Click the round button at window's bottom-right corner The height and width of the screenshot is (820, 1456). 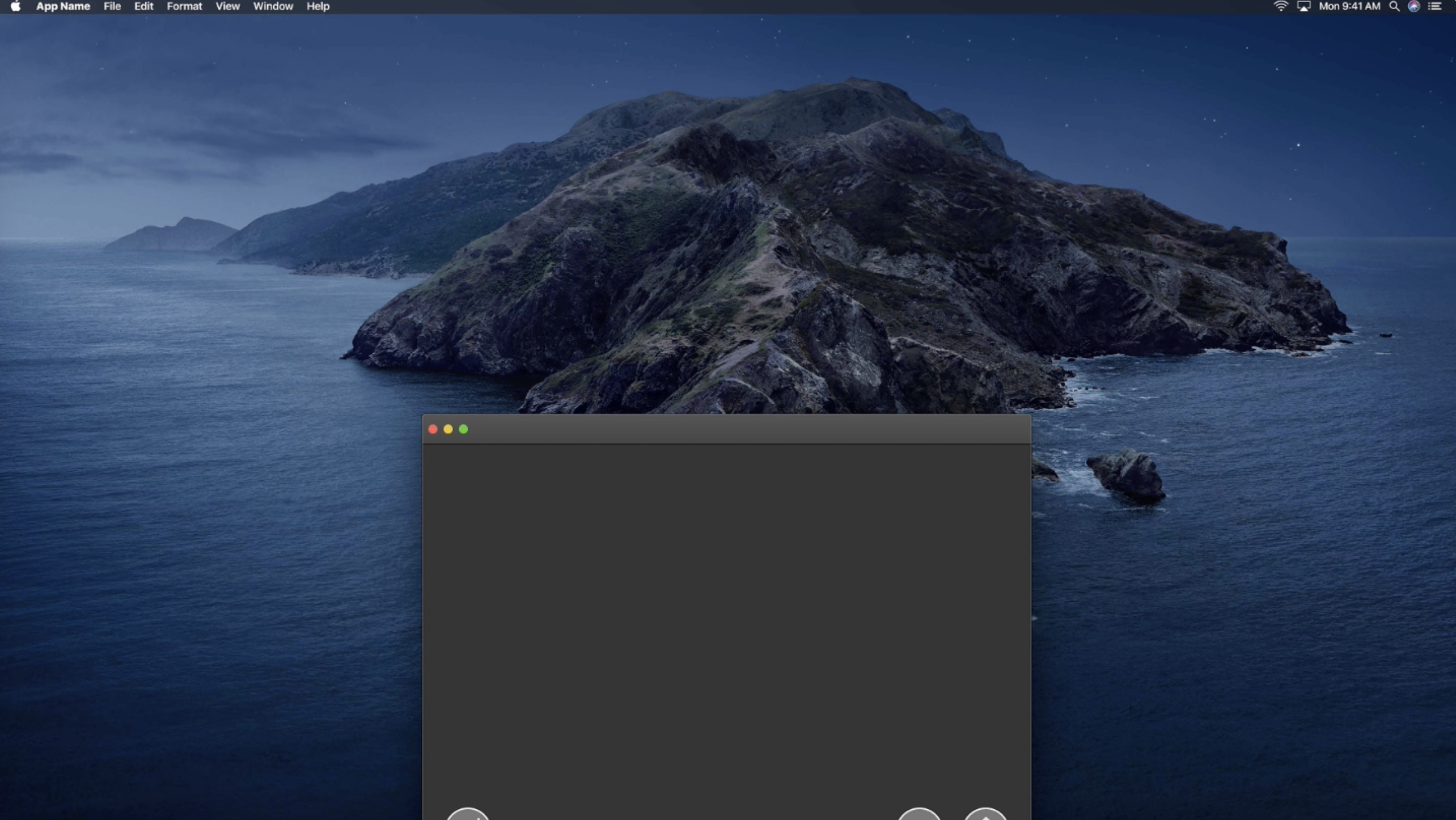point(985,815)
